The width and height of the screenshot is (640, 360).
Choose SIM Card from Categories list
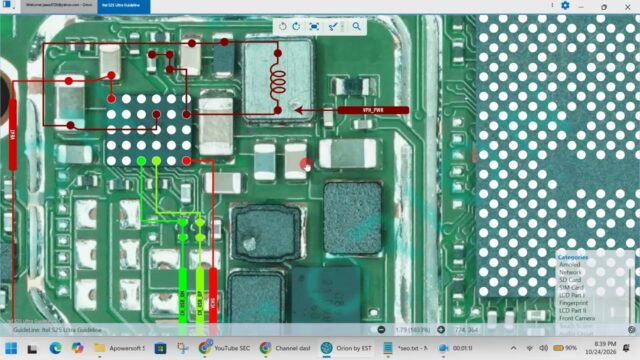point(571,287)
